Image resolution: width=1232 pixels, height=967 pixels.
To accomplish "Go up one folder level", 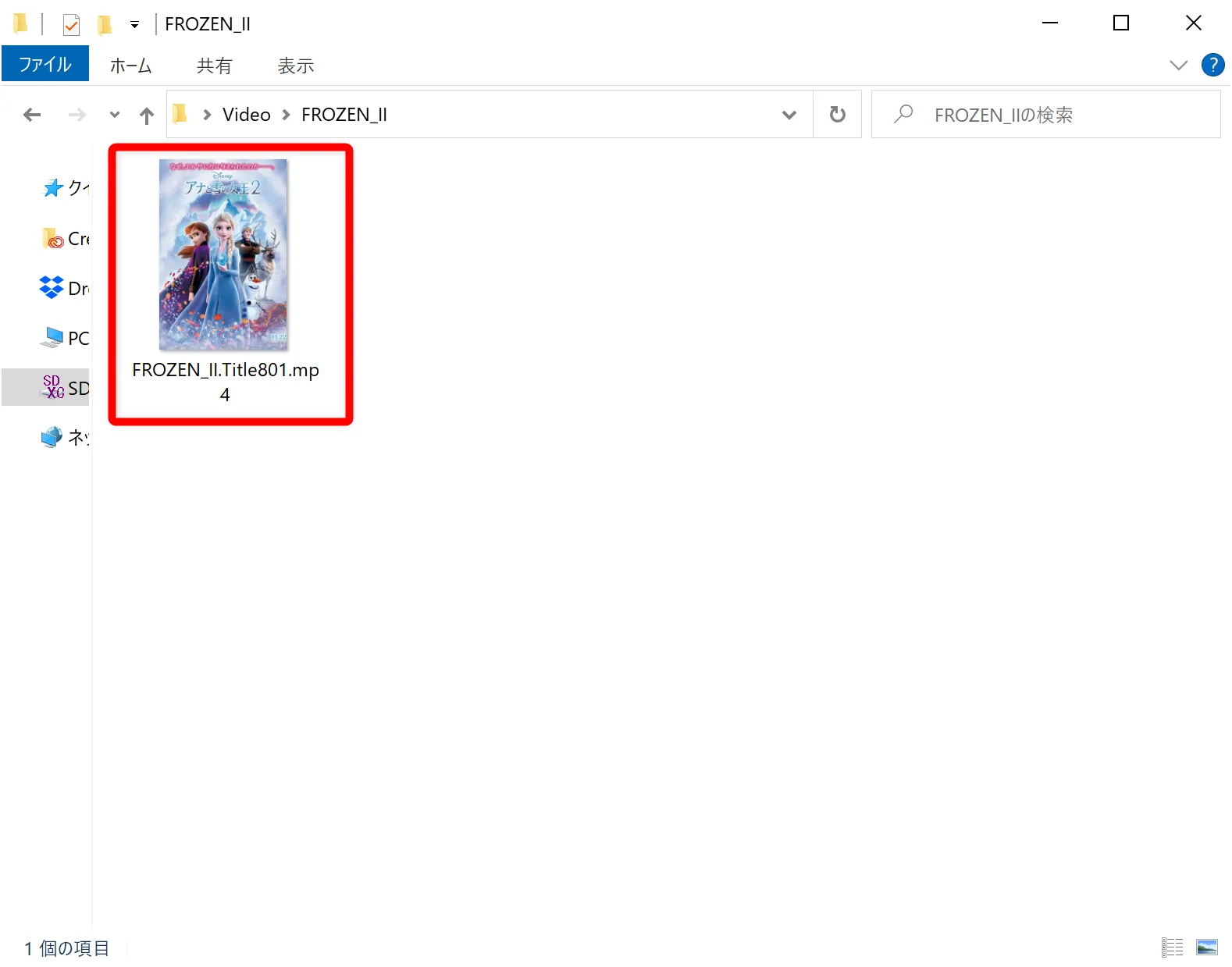I will pos(147,116).
